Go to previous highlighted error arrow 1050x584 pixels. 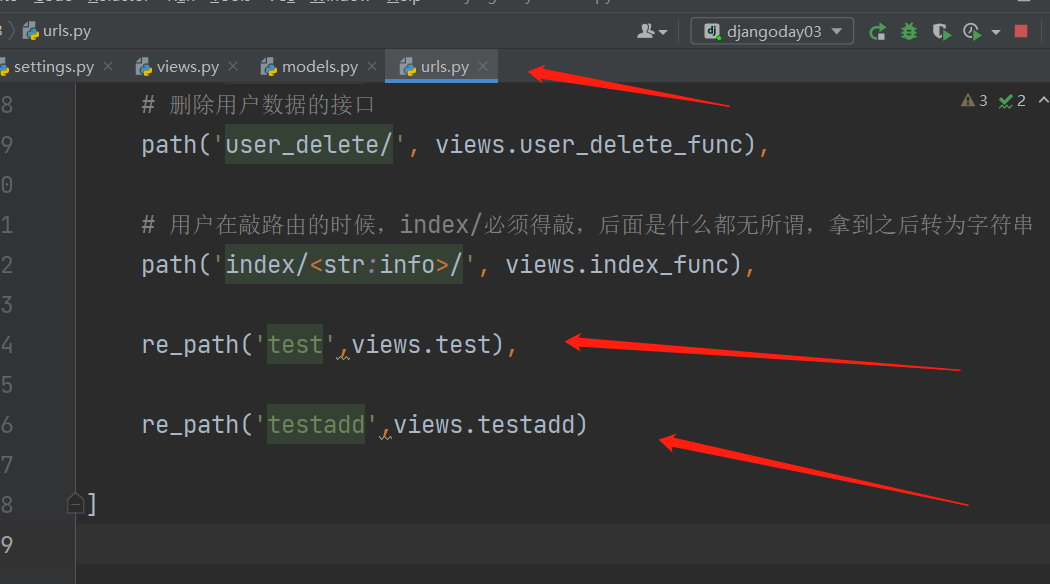tap(1043, 100)
